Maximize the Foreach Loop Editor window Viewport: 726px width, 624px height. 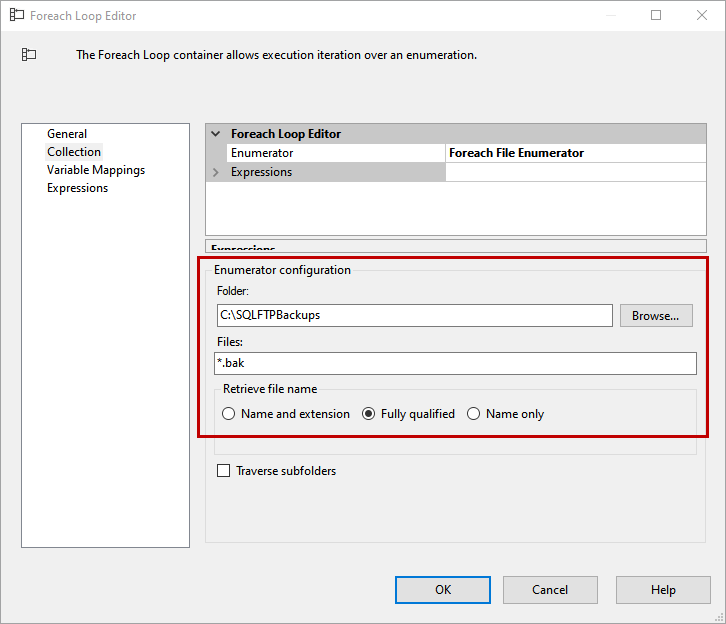[656, 16]
